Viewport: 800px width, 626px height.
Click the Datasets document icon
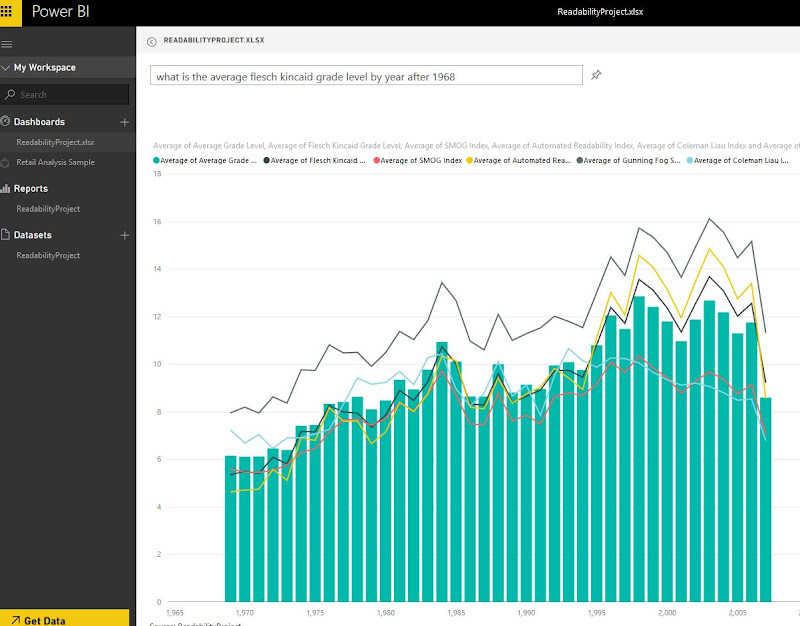tap(5, 235)
